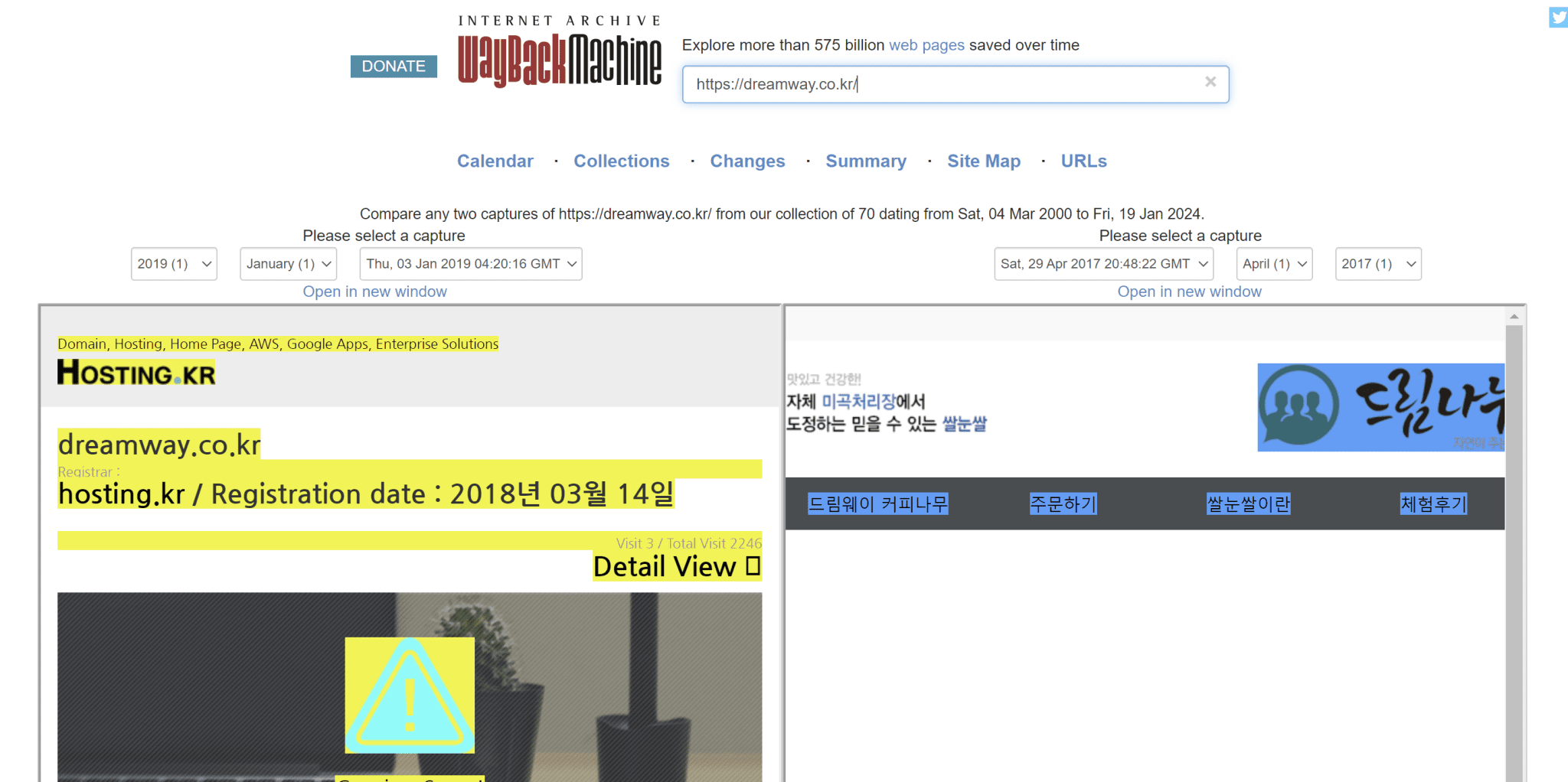The width and height of the screenshot is (1568, 782).
Task: Switch to the Collections tab
Action: [x=622, y=161]
